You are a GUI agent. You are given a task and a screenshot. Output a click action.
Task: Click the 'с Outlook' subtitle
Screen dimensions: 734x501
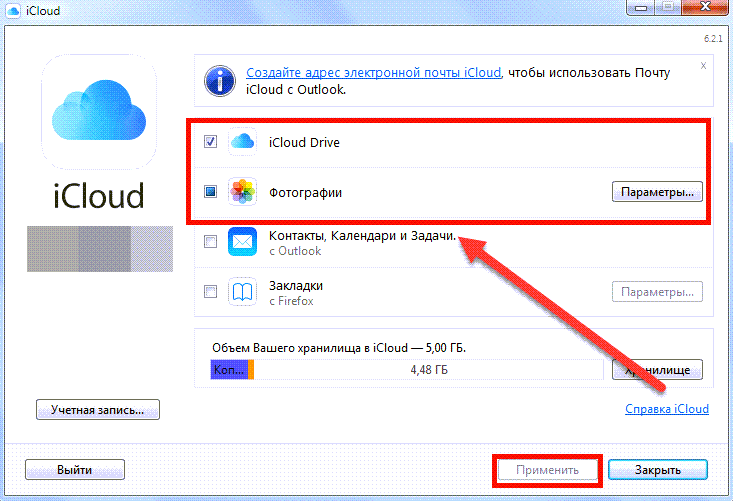pyautogui.click(x=295, y=251)
